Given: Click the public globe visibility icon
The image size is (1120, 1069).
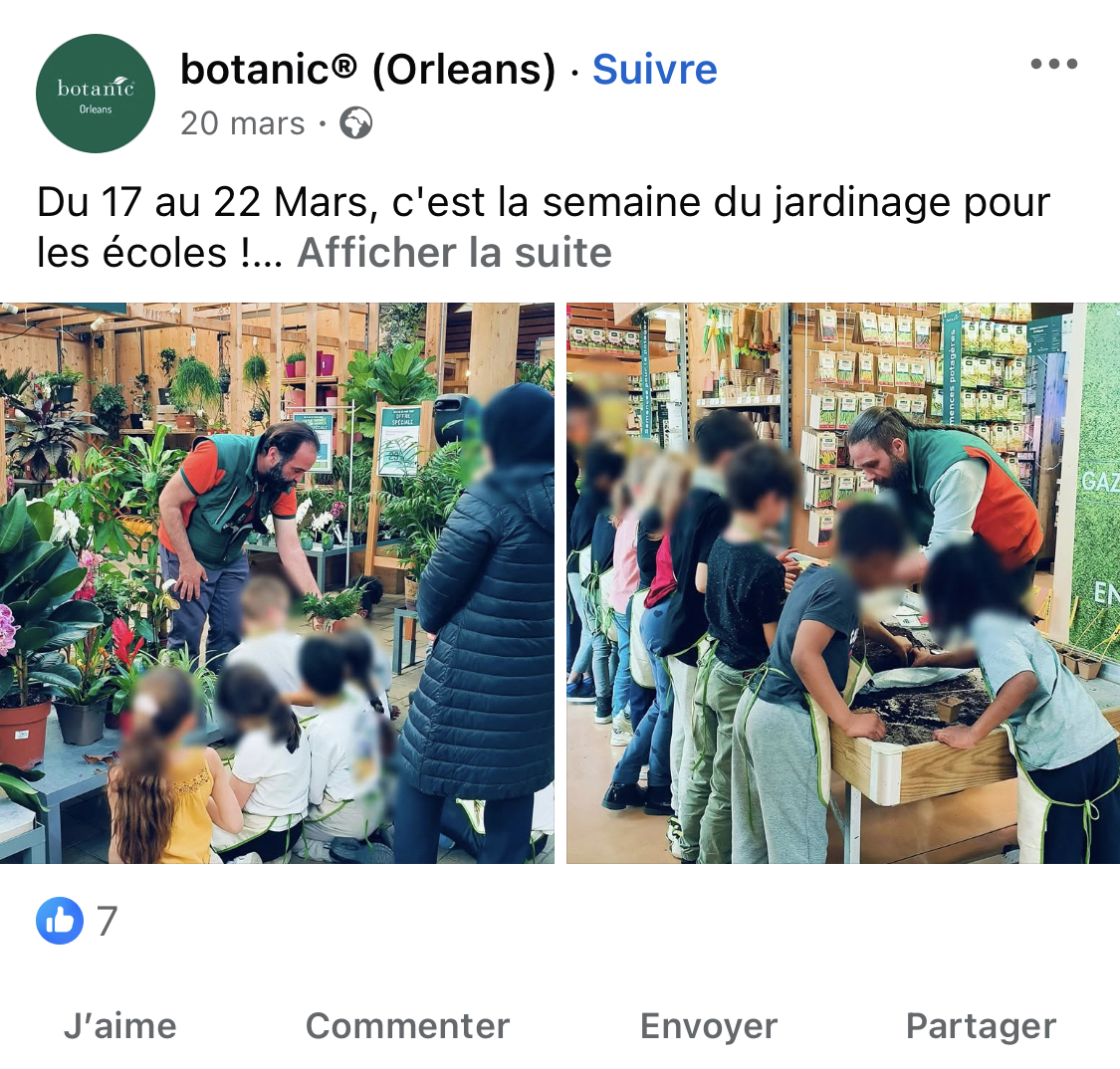Looking at the screenshot, I should 355,122.
